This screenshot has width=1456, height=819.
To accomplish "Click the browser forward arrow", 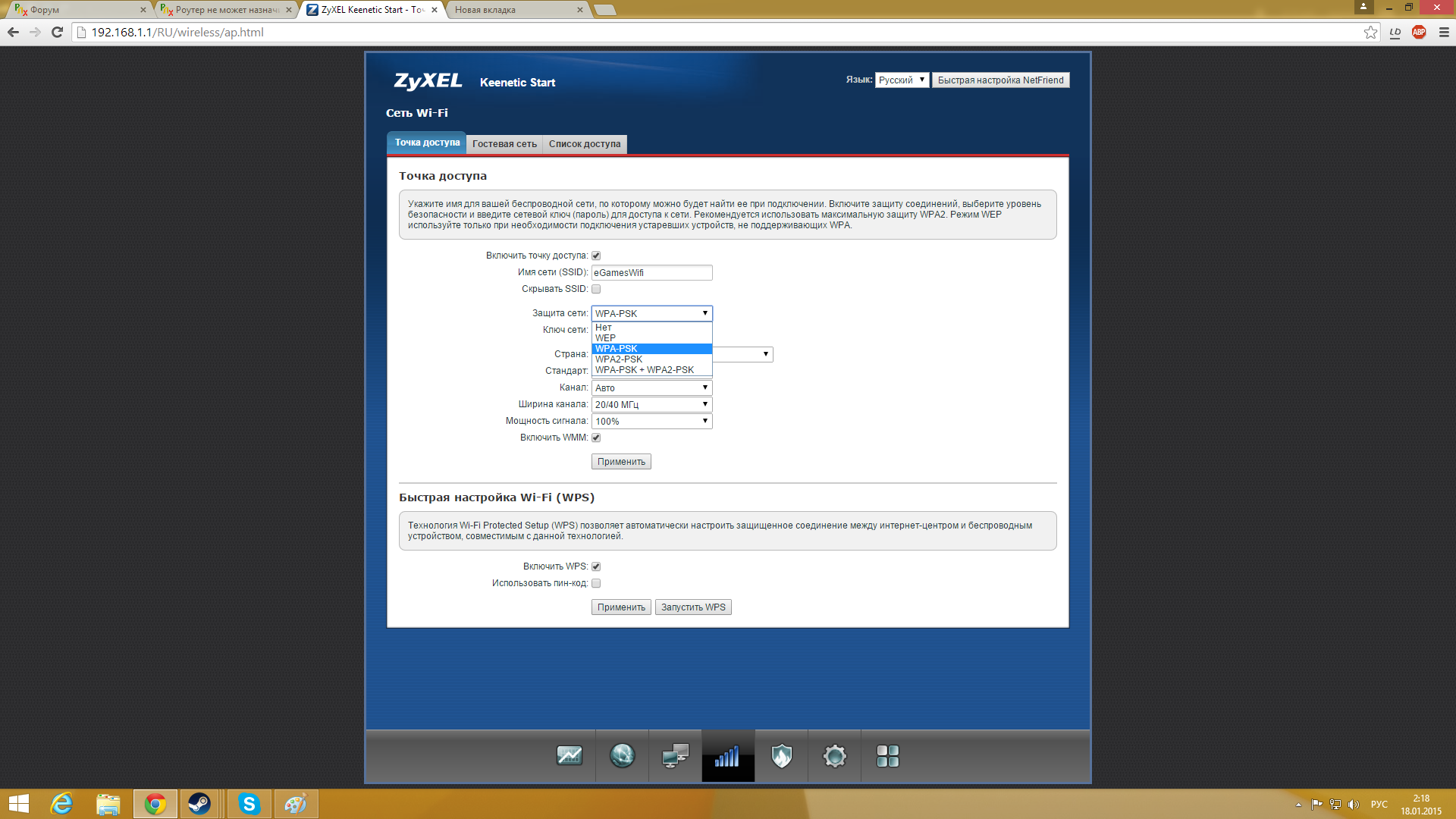I will (35, 32).
